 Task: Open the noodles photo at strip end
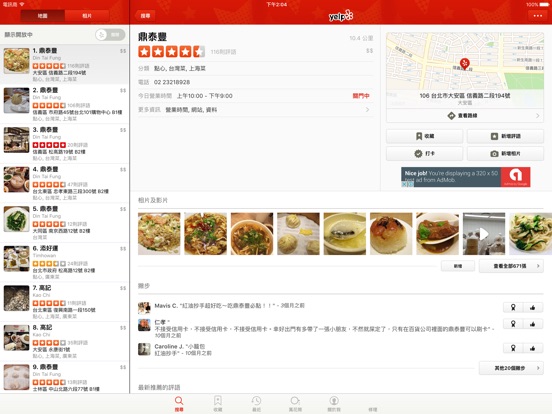coord(531,233)
